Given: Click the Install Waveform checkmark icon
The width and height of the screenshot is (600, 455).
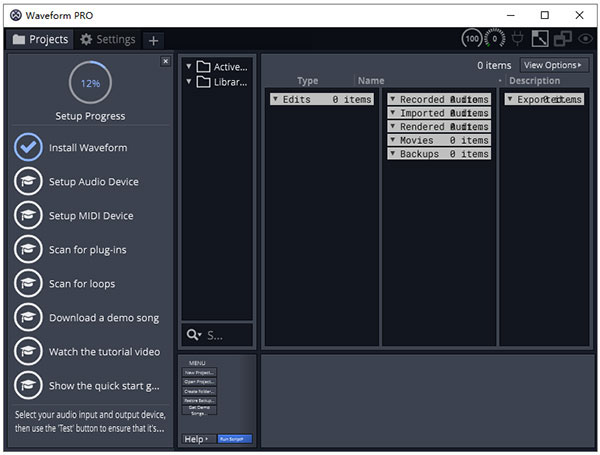Looking at the screenshot, I should (28, 147).
